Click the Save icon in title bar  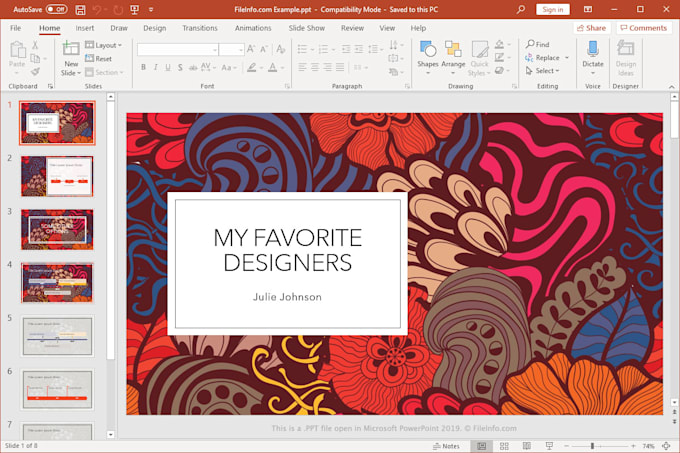click(x=81, y=9)
